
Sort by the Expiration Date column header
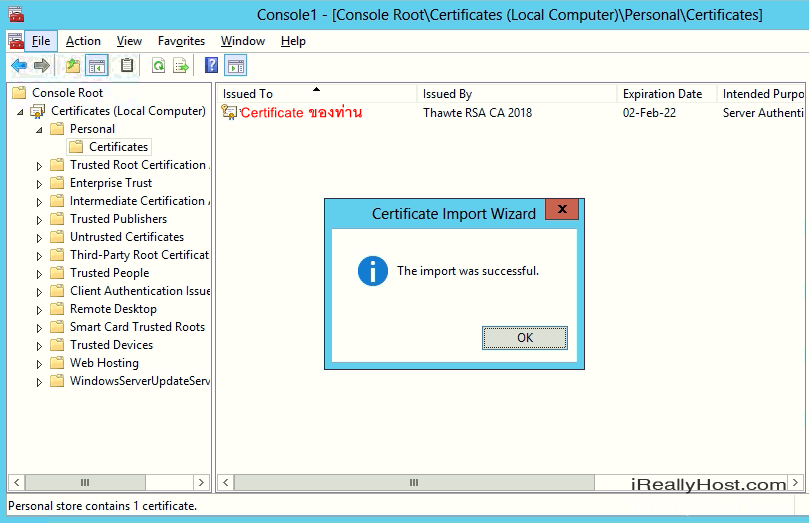point(666,93)
